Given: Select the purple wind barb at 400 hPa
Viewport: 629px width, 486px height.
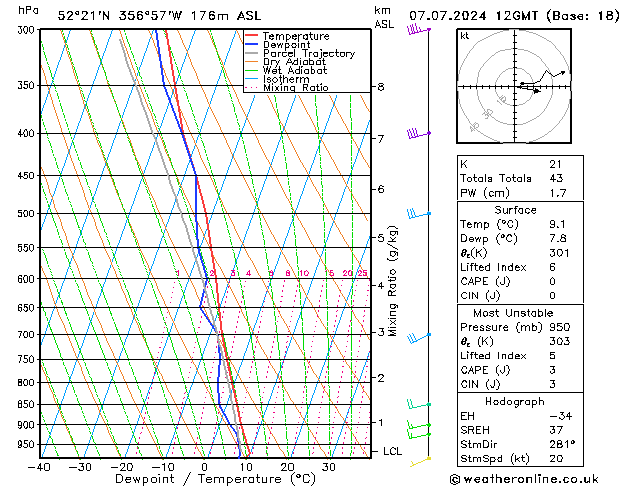Looking at the screenshot, I should pyautogui.click(x=420, y=133).
